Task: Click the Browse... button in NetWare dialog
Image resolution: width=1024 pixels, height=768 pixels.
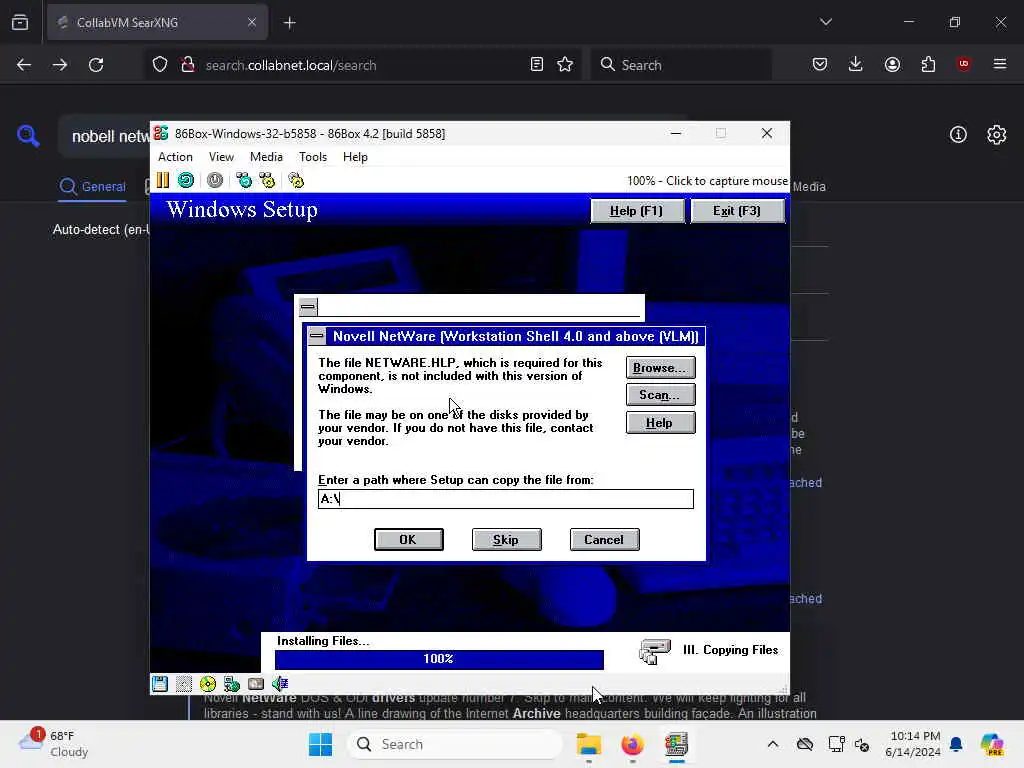Action: click(x=660, y=368)
